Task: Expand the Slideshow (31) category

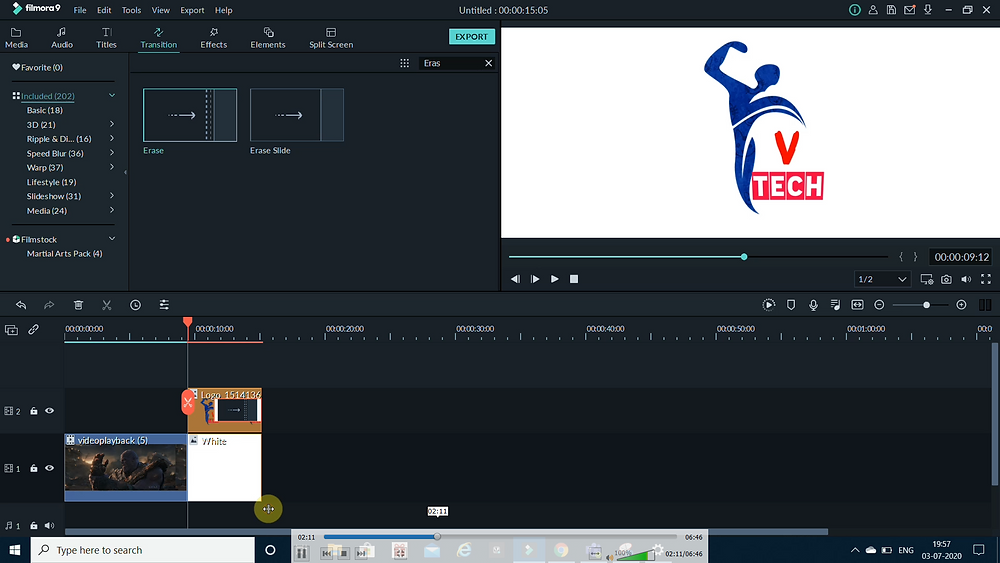Action: (x=112, y=196)
